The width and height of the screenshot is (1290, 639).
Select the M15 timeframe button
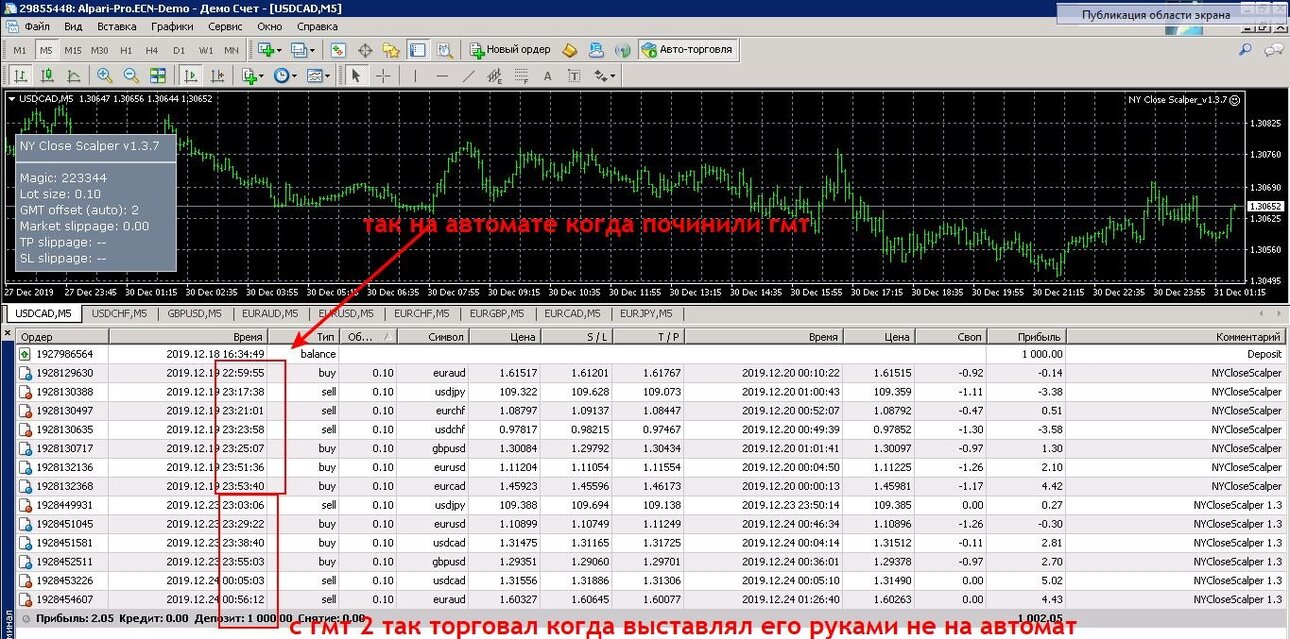73,49
